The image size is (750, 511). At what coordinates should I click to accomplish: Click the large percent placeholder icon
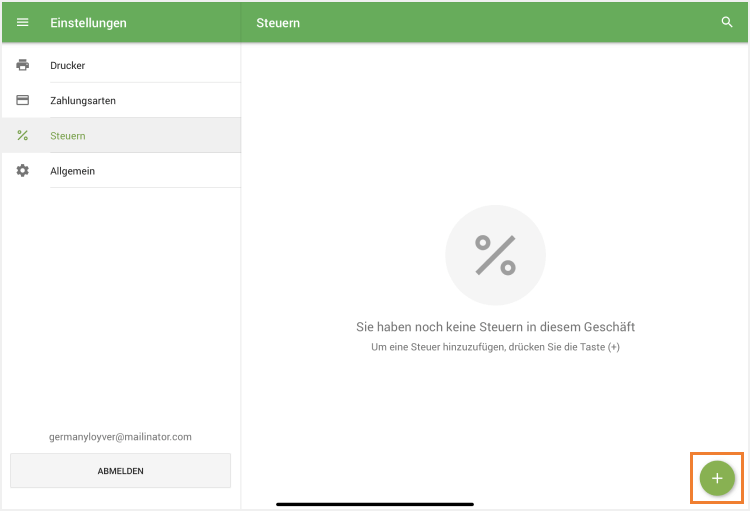pos(495,255)
